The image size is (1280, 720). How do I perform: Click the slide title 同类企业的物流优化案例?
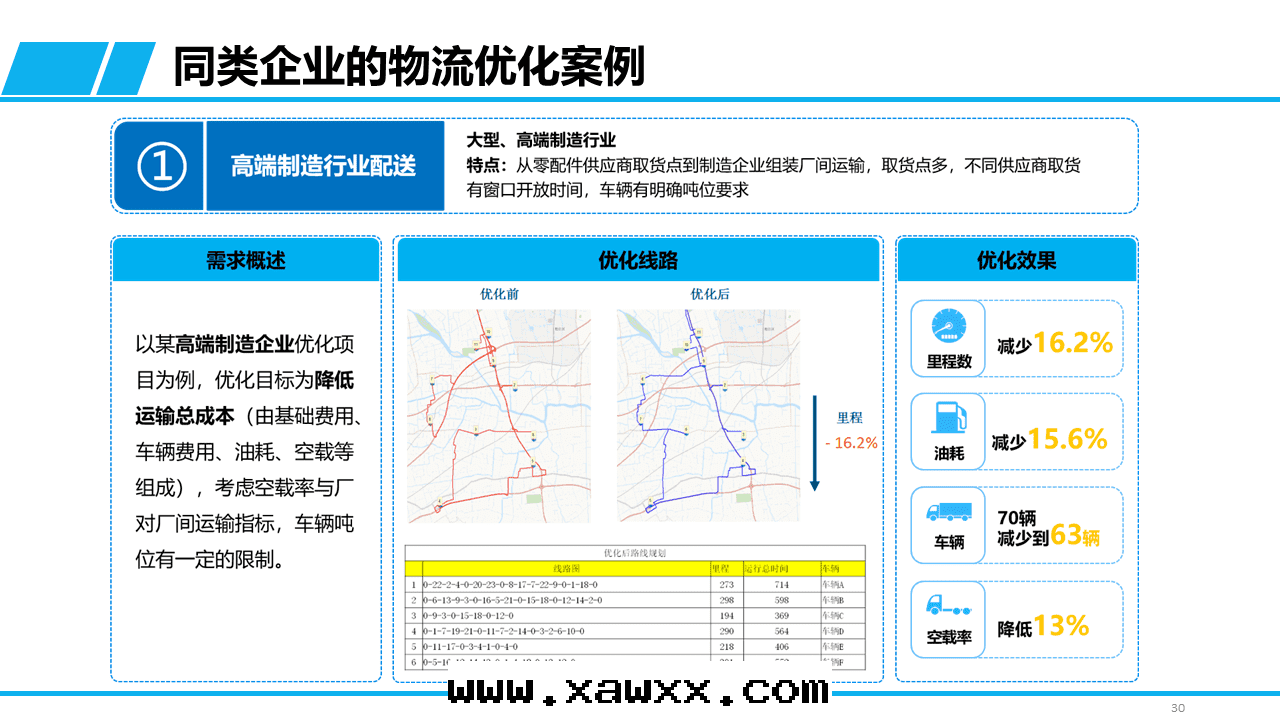408,68
